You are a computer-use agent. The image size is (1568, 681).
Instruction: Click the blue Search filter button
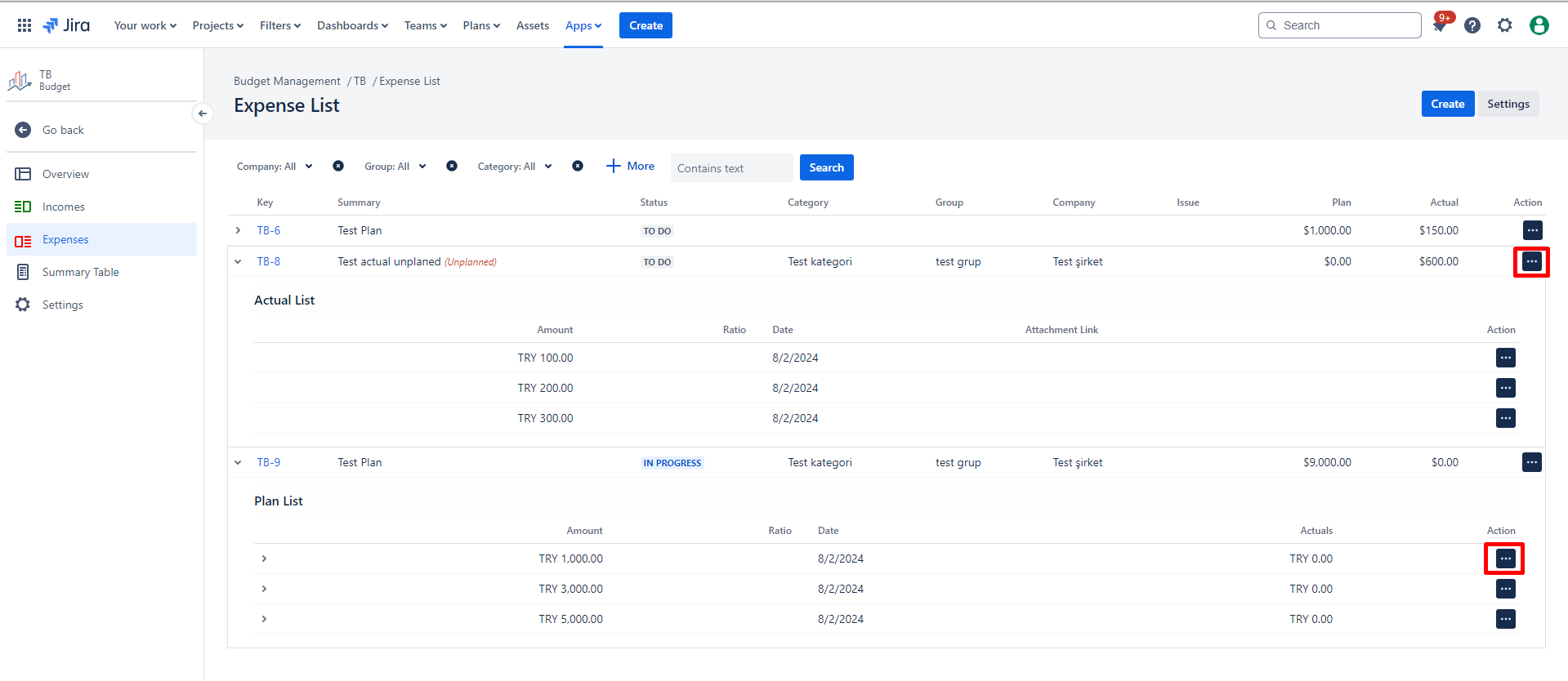[x=827, y=167]
